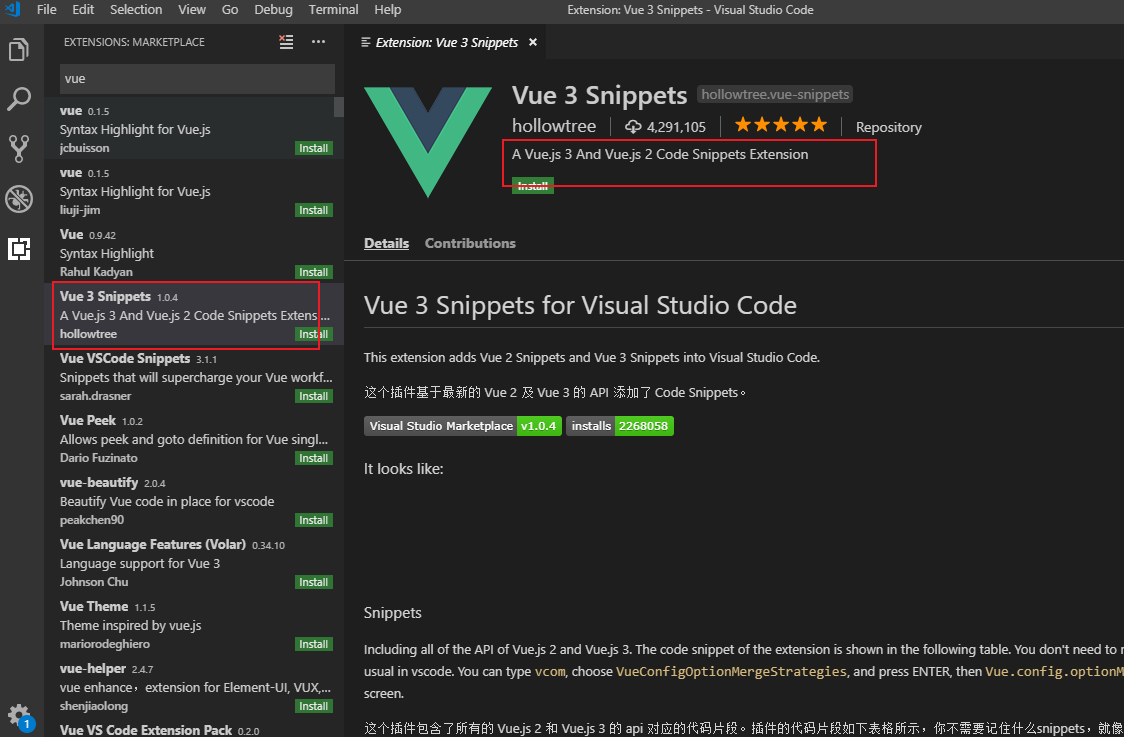
Task: Install the Vue Peek extension
Action: (x=314, y=458)
